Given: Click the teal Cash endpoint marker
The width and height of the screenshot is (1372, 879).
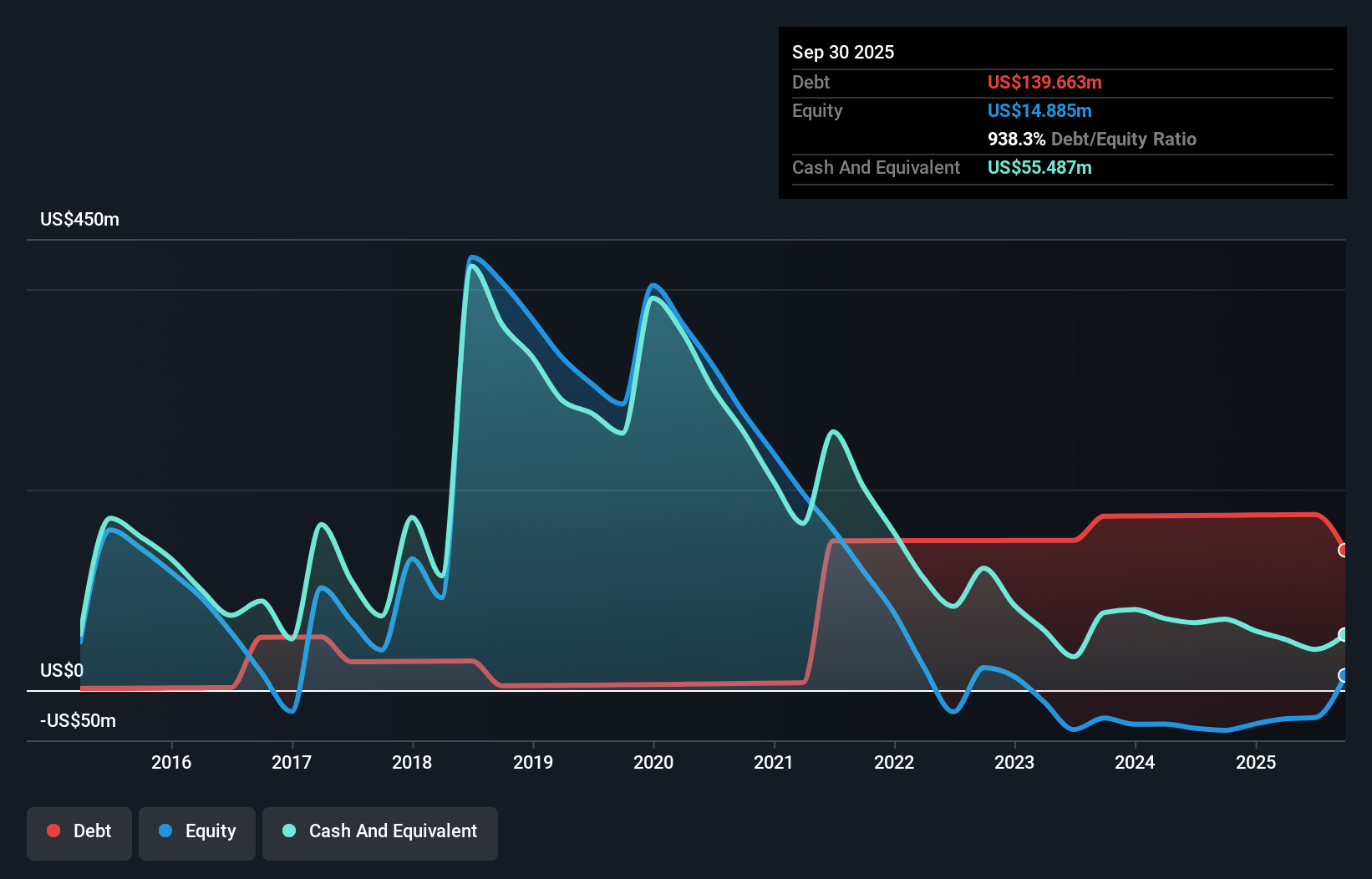Looking at the screenshot, I should (1344, 635).
